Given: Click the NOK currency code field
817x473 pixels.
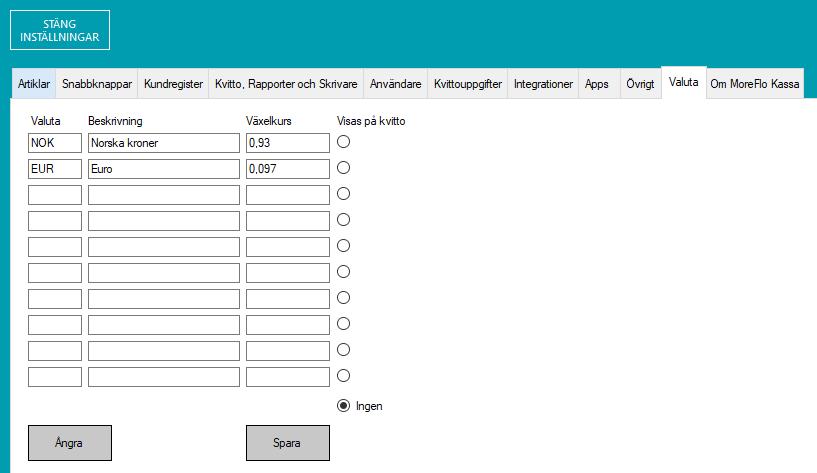Looking at the screenshot, I should [55, 143].
